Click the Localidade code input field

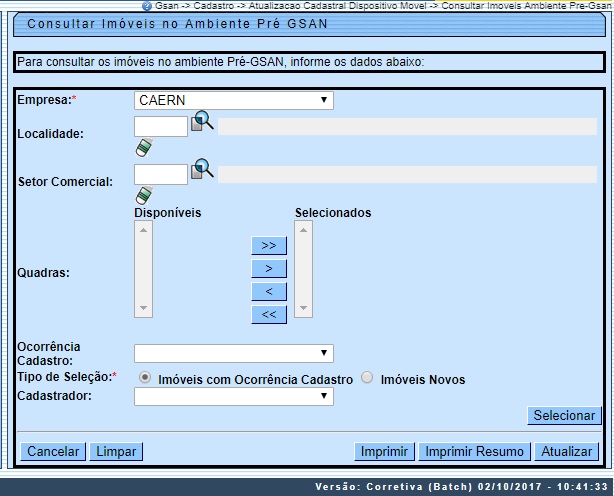[x=160, y=126]
